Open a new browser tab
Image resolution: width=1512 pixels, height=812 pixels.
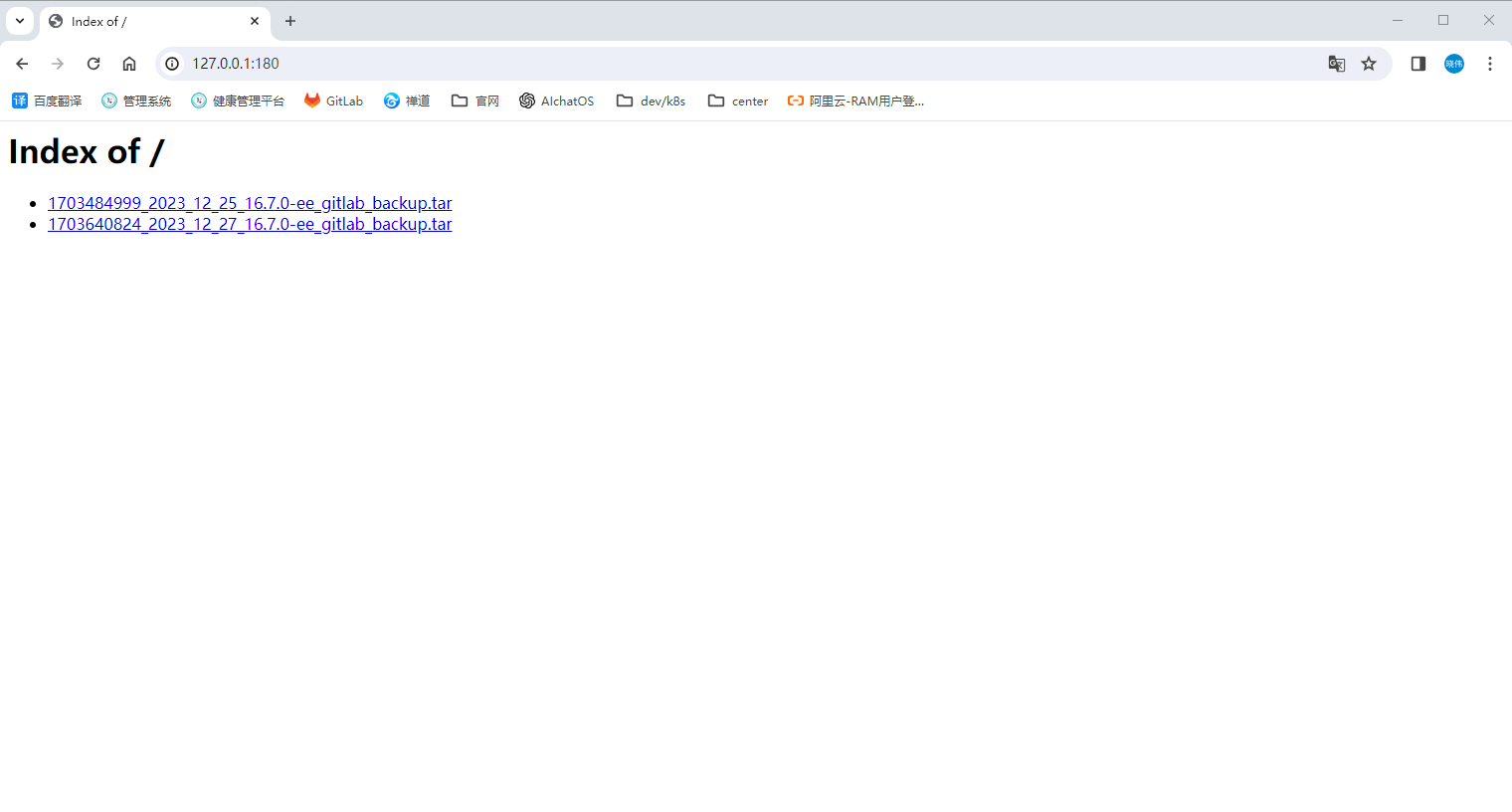point(290,21)
